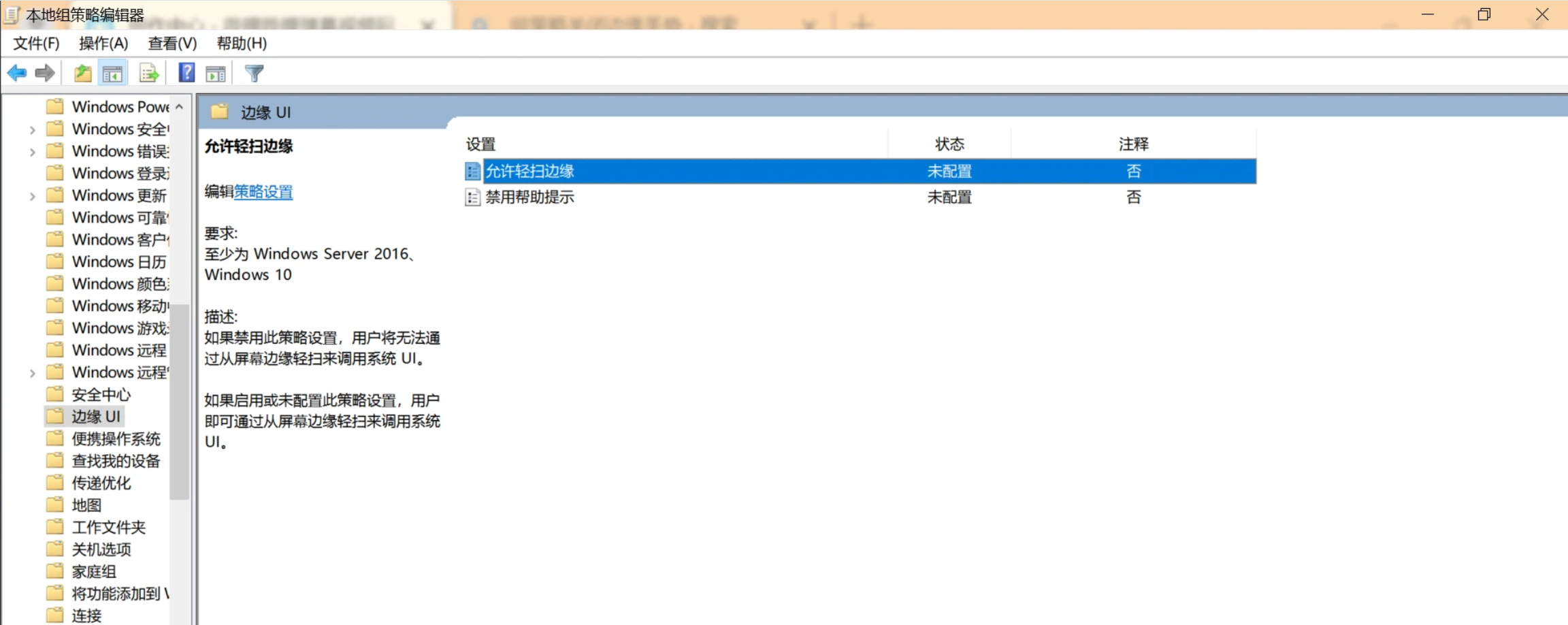Open the 查看(V) menu
Screen dimensions: 1568x625
(172, 44)
